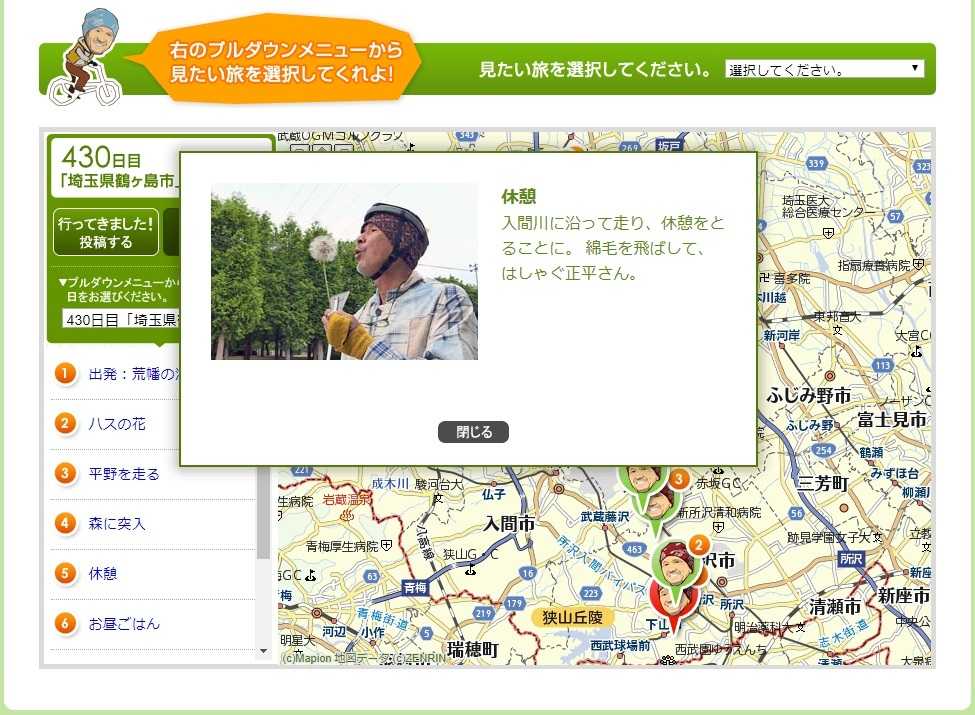Select the number 6 badge beside お昼ごはん
Viewport: 975px width, 715px height.
(66, 624)
